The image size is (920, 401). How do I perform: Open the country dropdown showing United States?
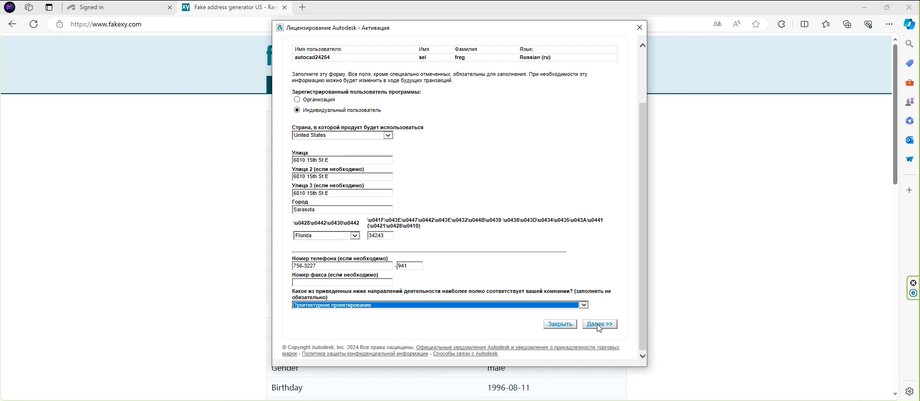click(342, 135)
